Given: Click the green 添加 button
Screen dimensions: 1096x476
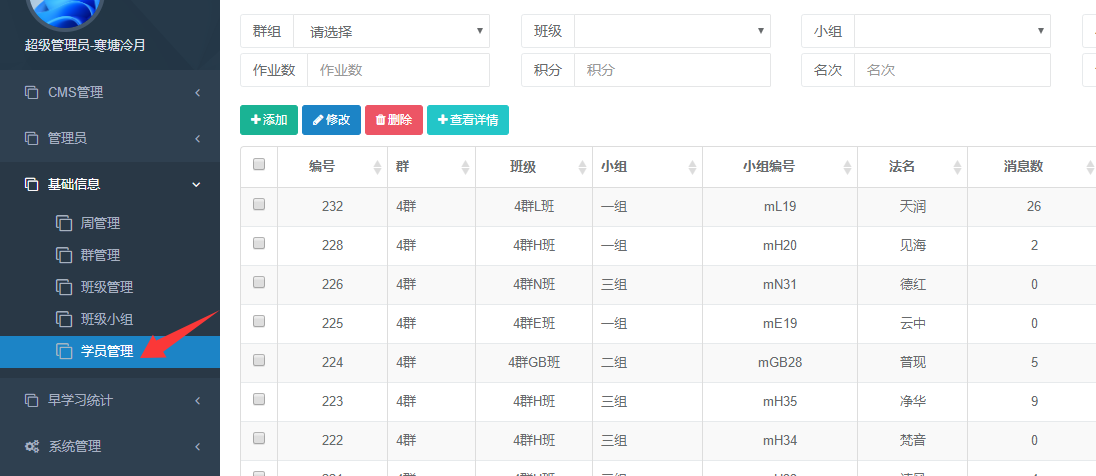Looking at the screenshot, I should click(x=269, y=120).
